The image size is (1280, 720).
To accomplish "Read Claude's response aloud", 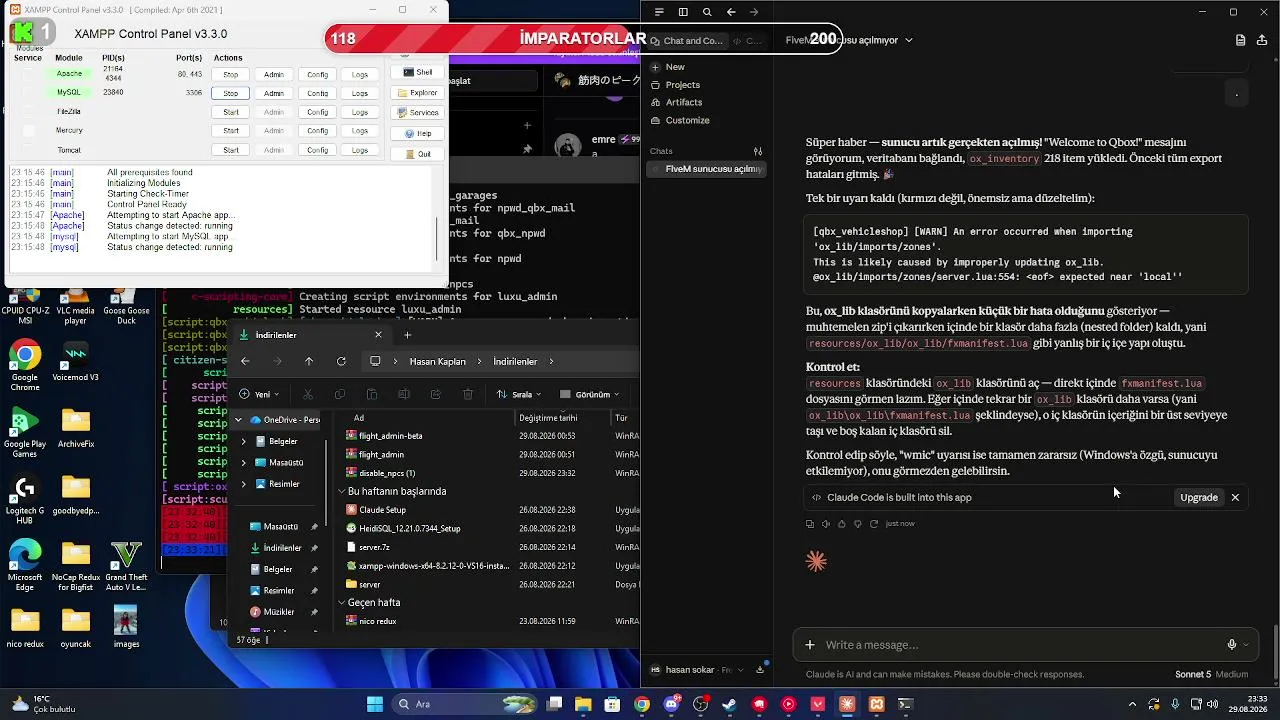I will 826,524.
